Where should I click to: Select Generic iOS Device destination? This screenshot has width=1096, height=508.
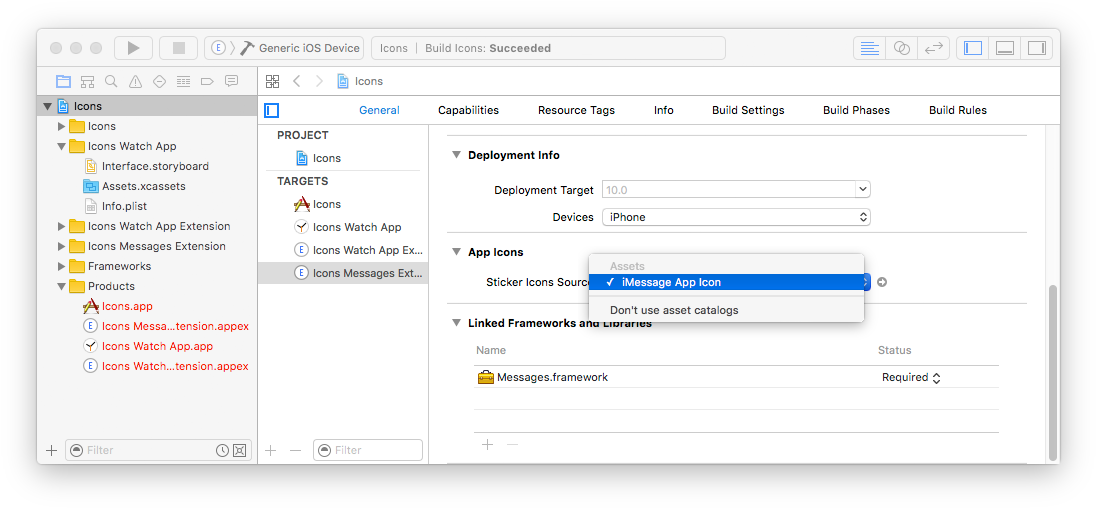(309, 48)
